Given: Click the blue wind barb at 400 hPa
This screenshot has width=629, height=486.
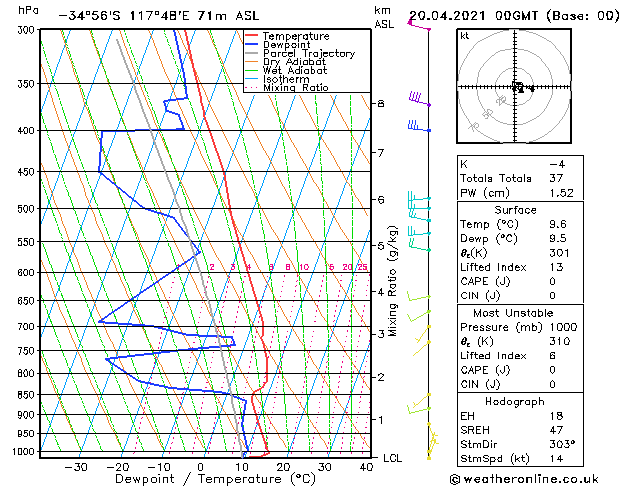Looking at the screenshot, I should (417, 127).
